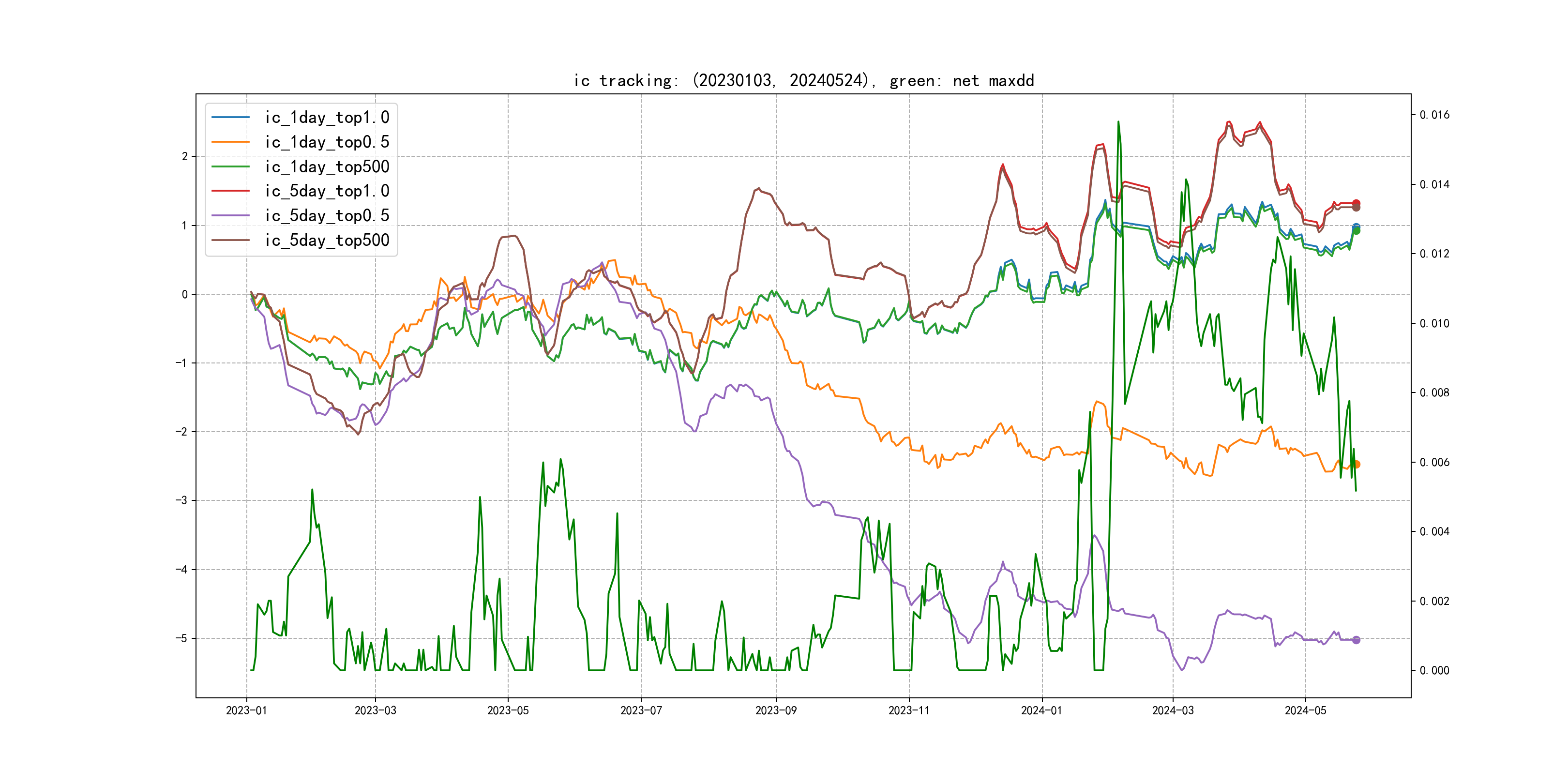1568x784 pixels.
Task: Click the blue line swatch in legend
Action: coord(231,118)
